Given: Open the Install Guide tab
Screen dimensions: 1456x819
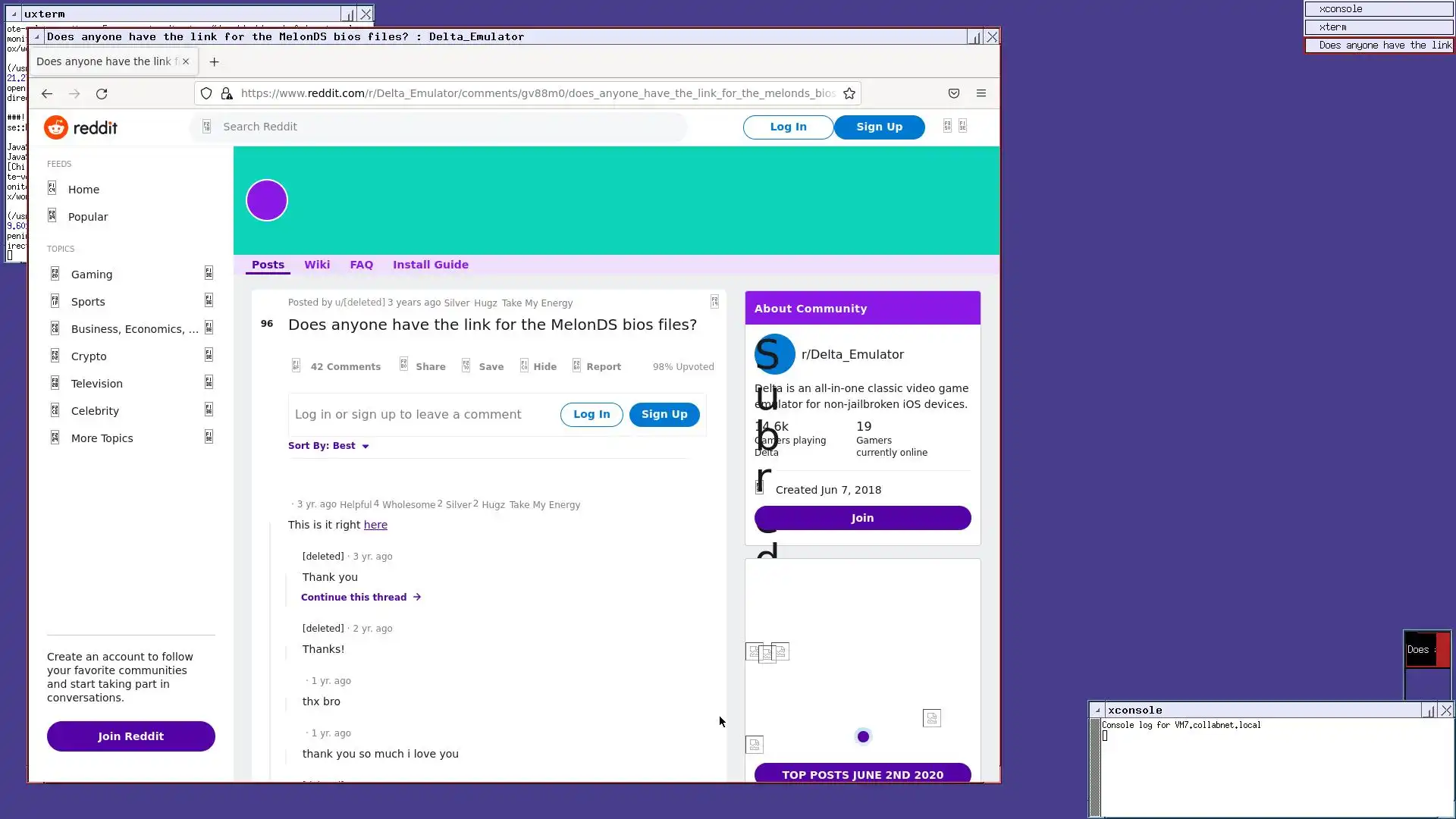Looking at the screenshot, I should click(430, 265).
